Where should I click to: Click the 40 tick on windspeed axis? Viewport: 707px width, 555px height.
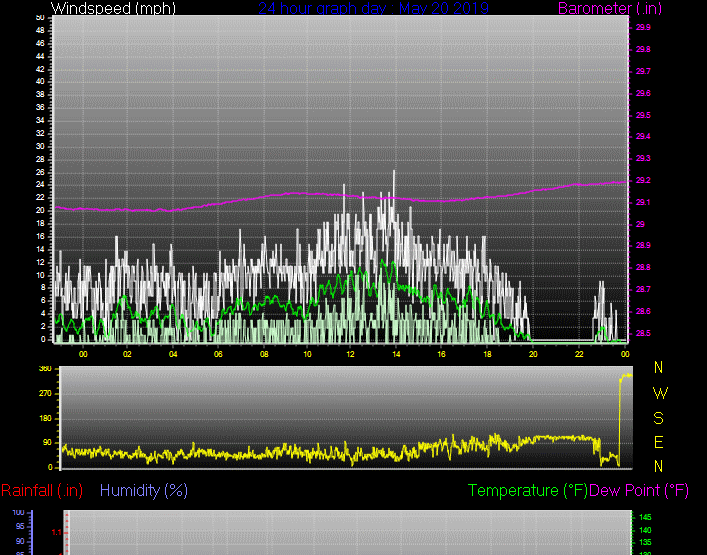click(x=40, y=82)
